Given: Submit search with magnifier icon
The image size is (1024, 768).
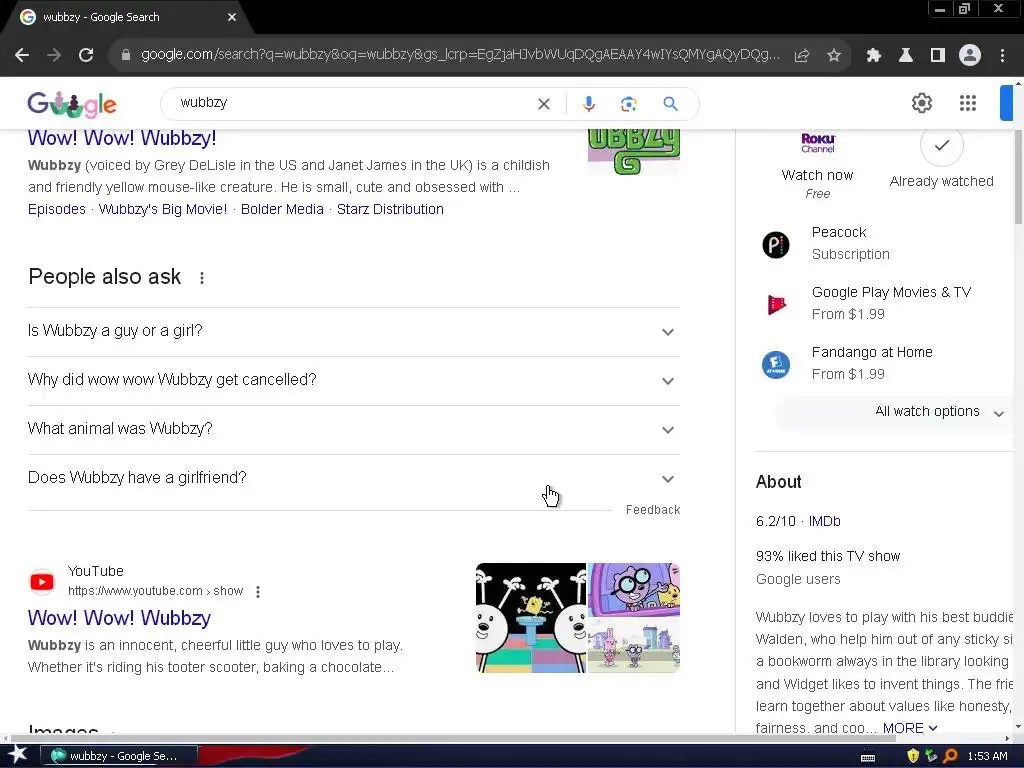Looking at the screenshot, I should (x=670, y=104).
